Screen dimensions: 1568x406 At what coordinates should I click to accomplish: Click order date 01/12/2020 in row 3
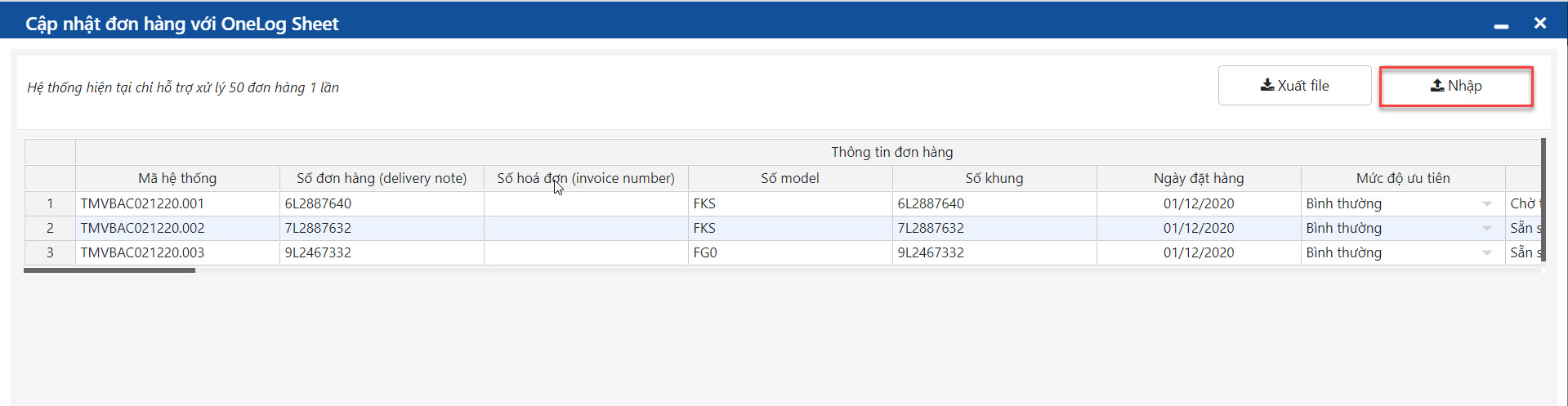point(1199,252)
